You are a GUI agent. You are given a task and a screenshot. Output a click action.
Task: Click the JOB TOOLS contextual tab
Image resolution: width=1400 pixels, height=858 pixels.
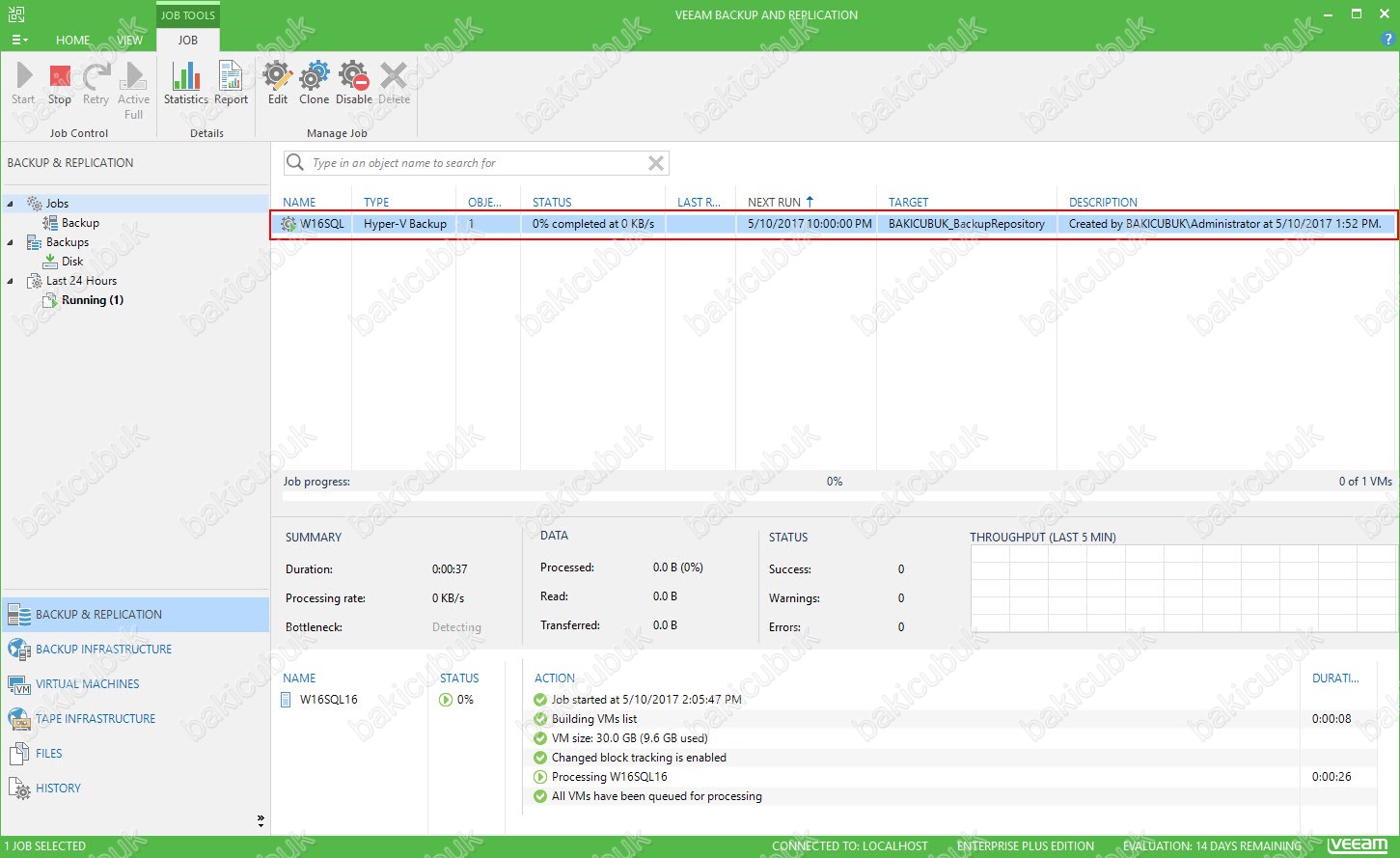click(x=188, y=15)
